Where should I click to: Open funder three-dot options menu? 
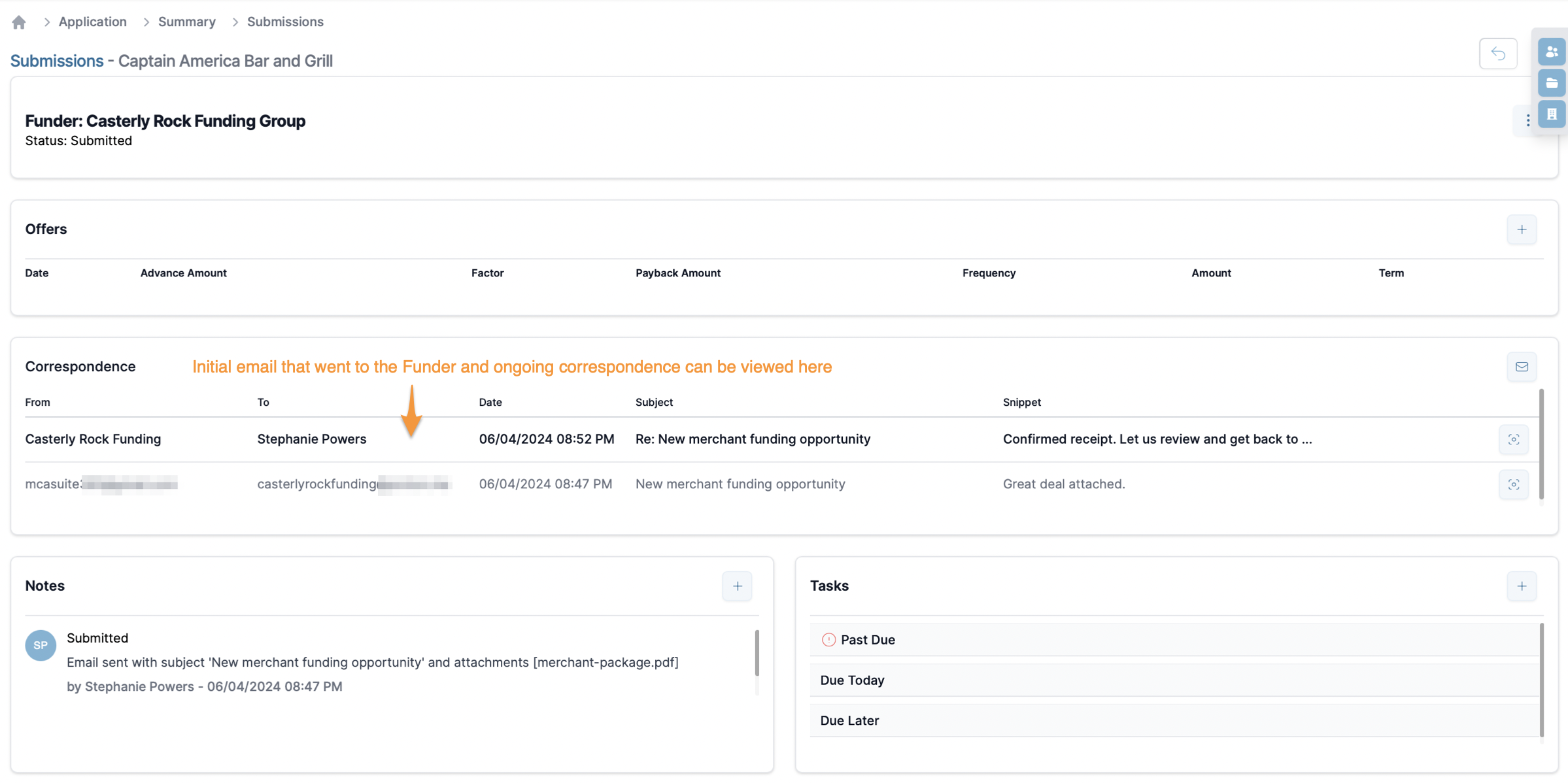pyautogui.click(x=1527, y=120)
